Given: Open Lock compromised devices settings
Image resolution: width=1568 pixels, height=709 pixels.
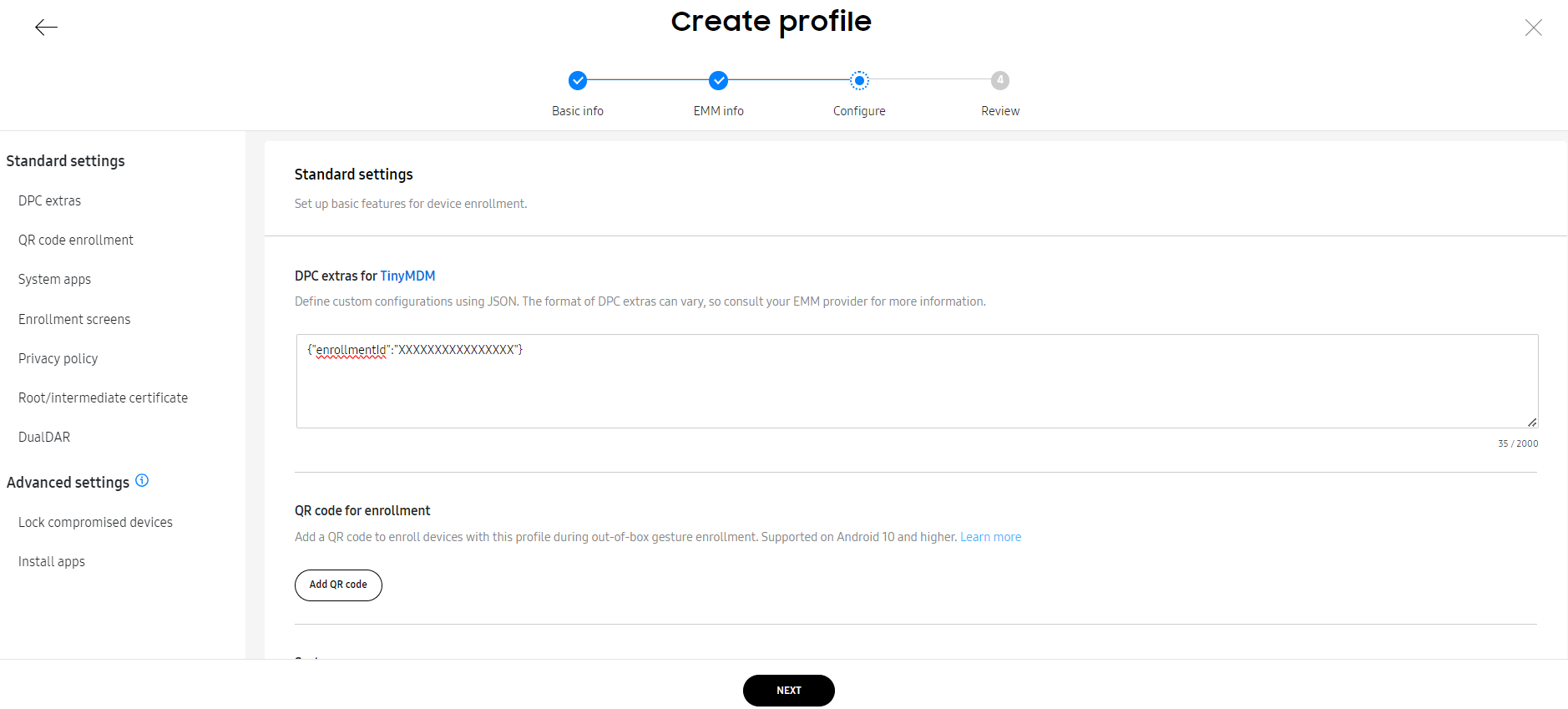Looking at the screenshot, I should (x=95, y=522).
